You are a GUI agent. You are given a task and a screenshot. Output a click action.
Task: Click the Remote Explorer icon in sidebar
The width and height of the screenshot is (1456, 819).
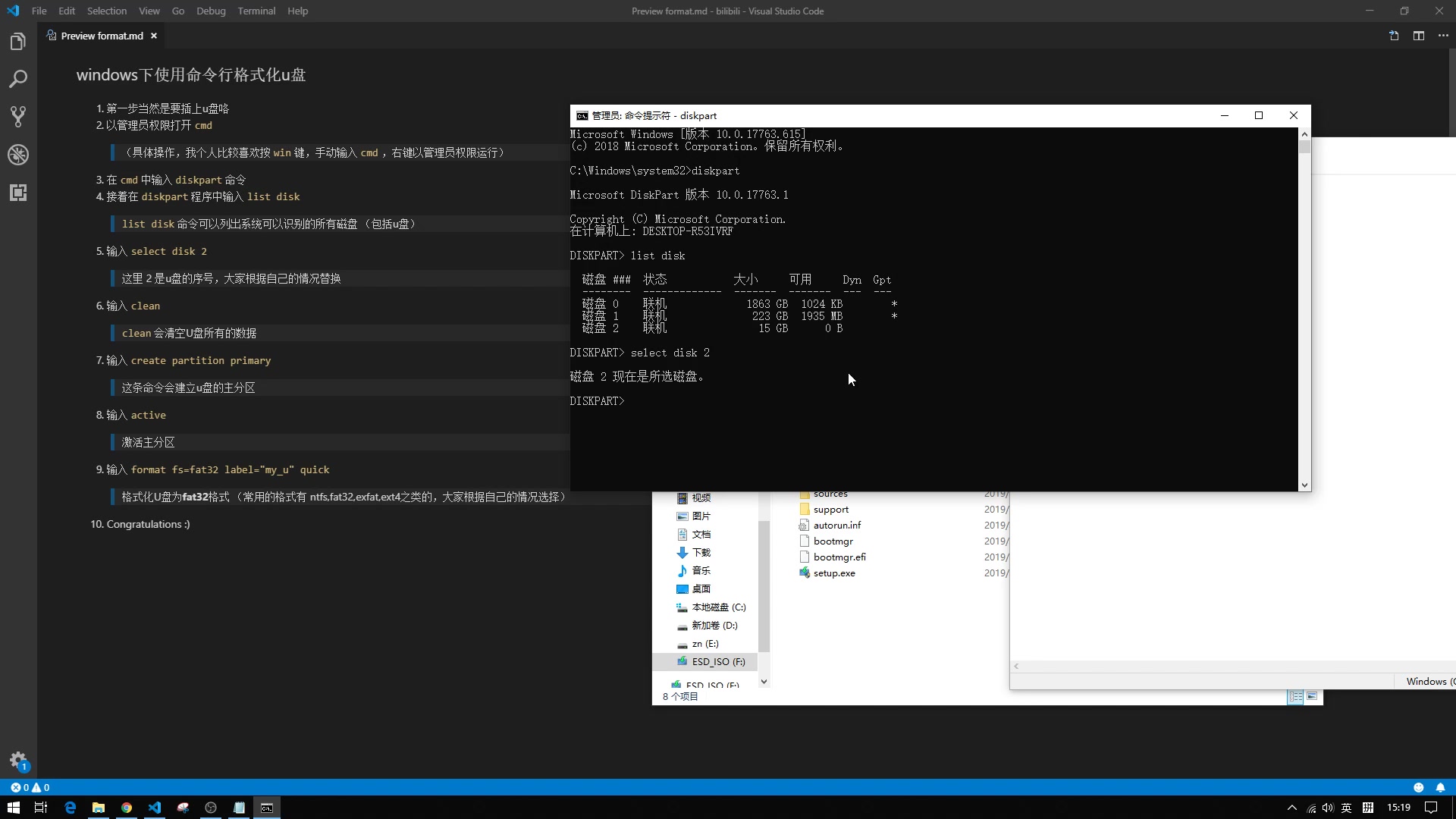click(x=18, y=192)
